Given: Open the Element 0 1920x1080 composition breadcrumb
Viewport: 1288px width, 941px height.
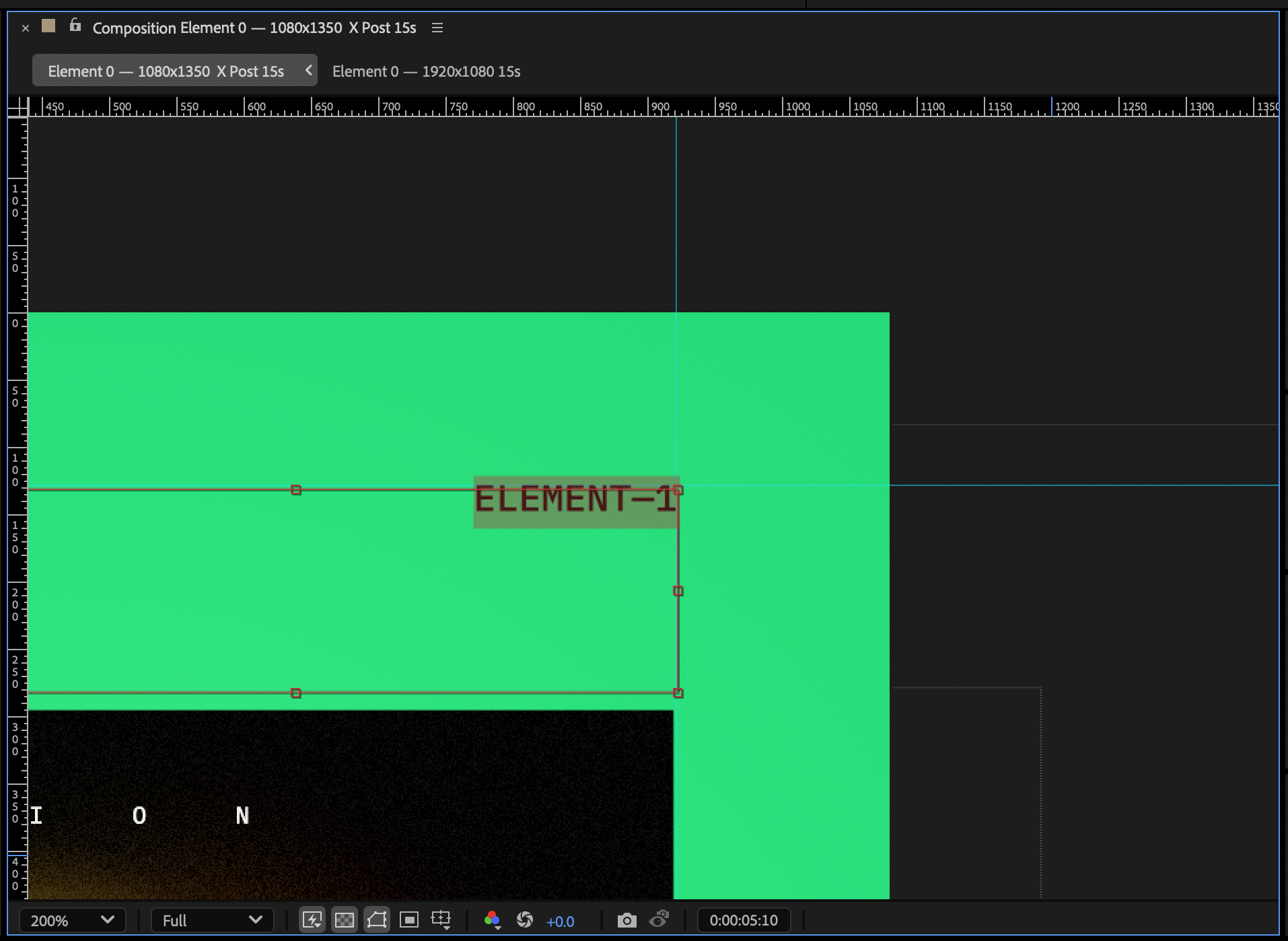Looking at the screenshot, I should (426, 71).
